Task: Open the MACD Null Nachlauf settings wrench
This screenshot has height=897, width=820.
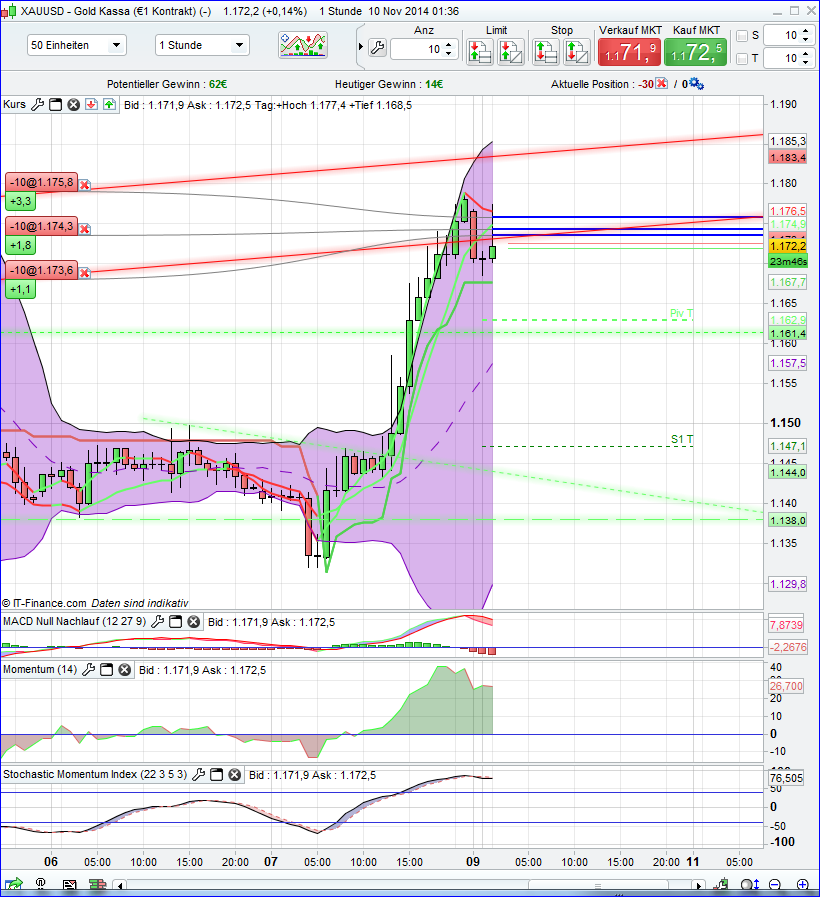Action: pyautogui.click(x=158, y=621)
